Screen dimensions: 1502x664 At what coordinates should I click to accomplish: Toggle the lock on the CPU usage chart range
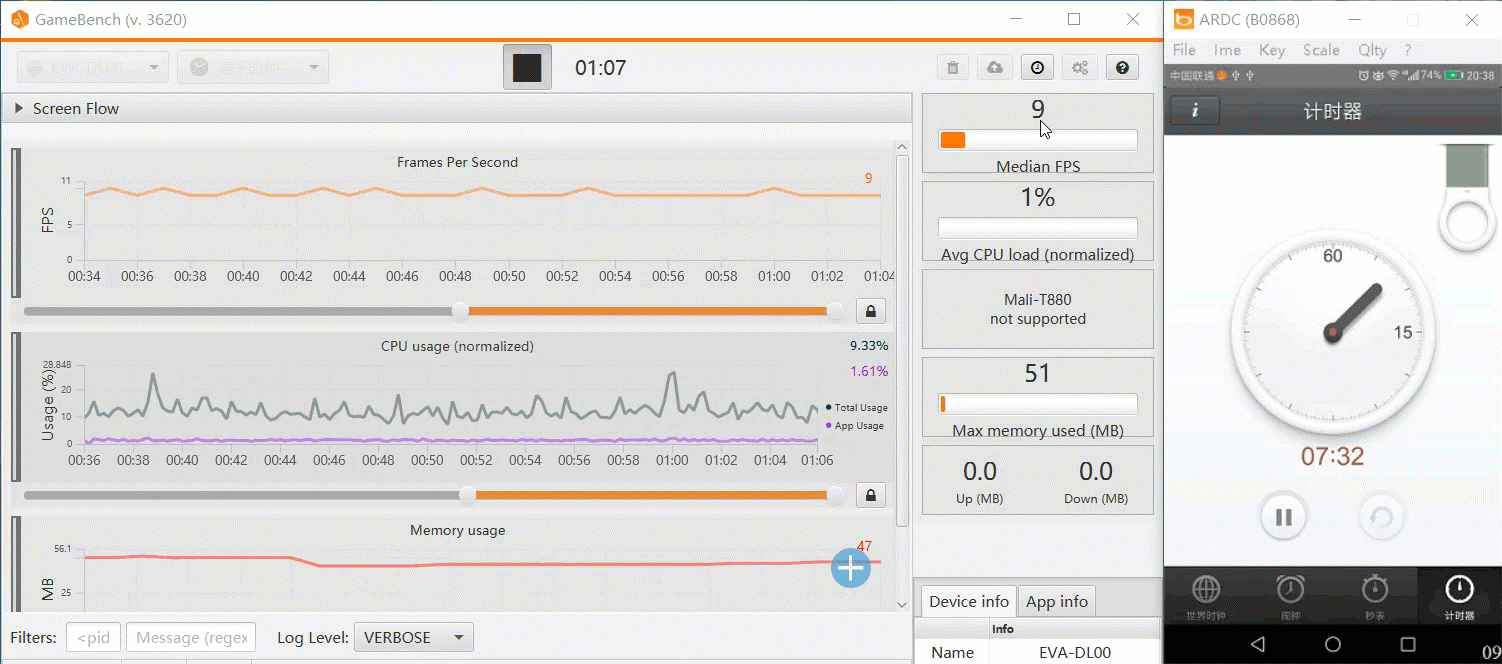(870, 495)
